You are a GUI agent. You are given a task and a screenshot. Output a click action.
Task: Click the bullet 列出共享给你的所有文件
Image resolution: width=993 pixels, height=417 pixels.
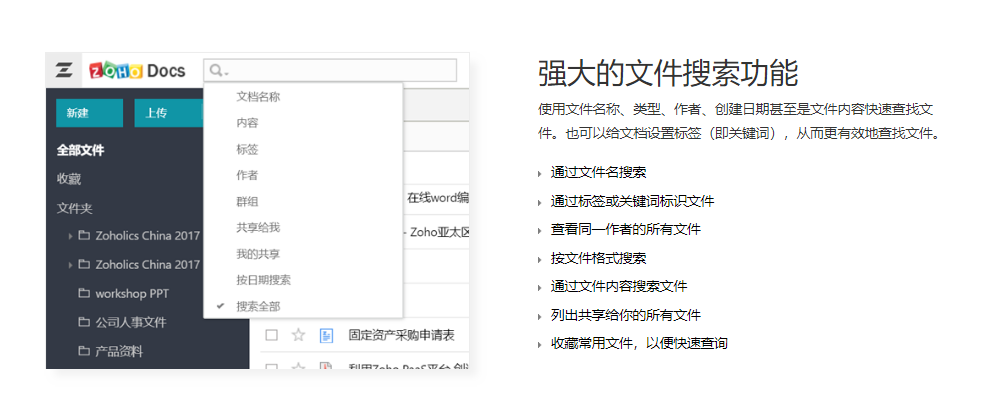(626, 316)
